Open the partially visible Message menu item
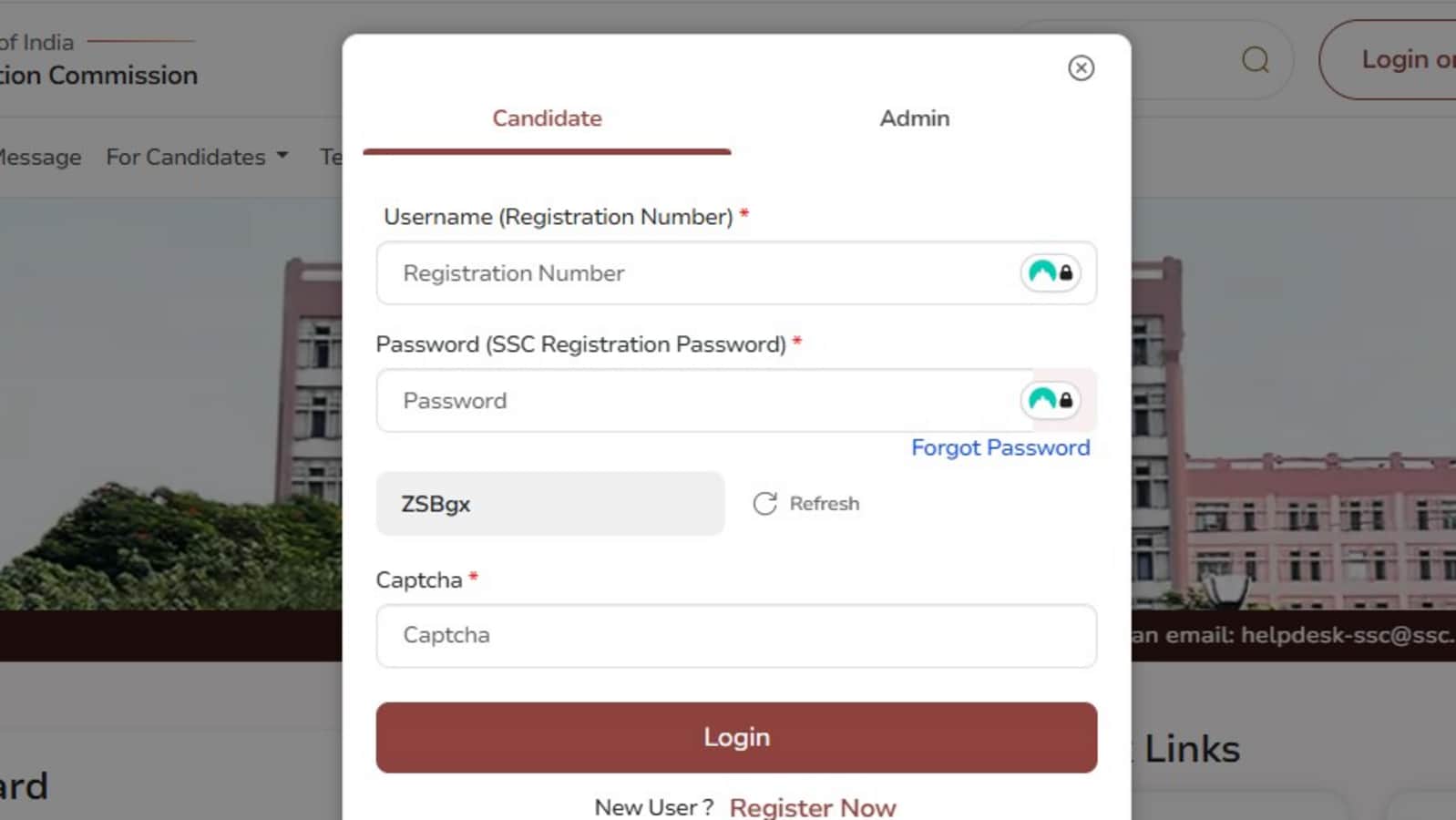 [40, 157]
